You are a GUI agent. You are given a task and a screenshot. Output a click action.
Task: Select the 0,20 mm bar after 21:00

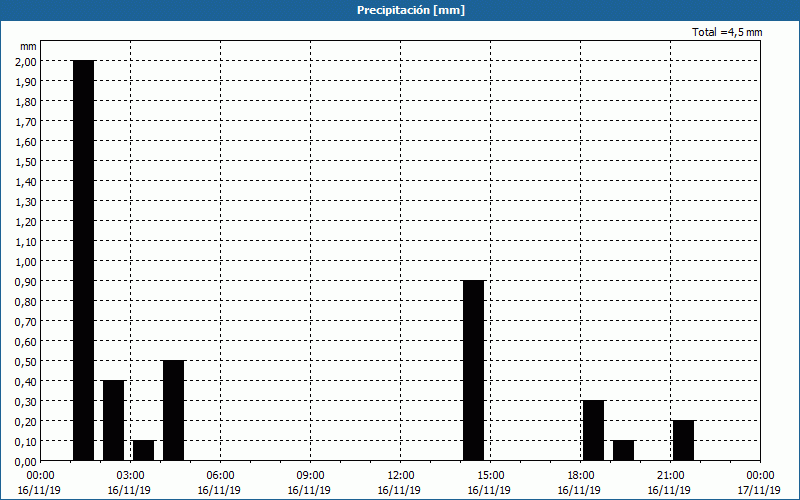684,440
